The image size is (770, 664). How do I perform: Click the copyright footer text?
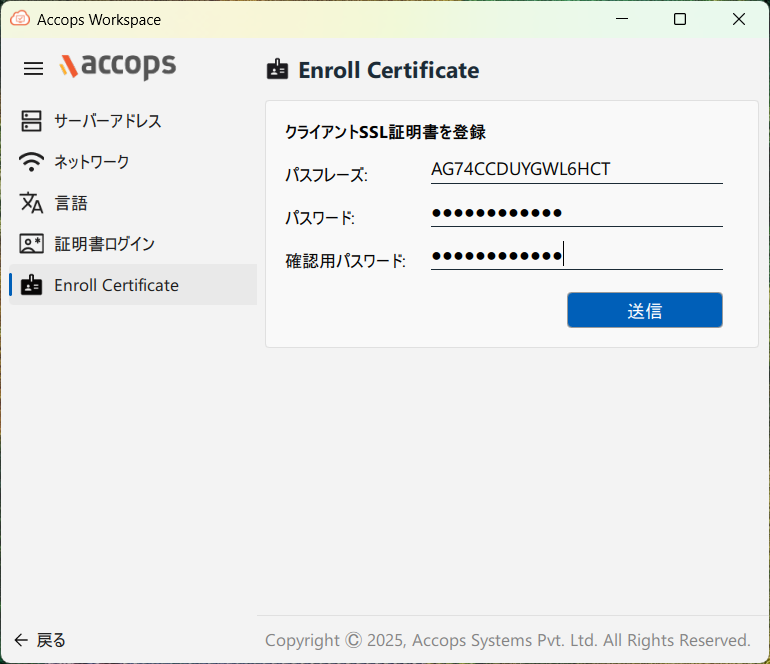point(508,640)
